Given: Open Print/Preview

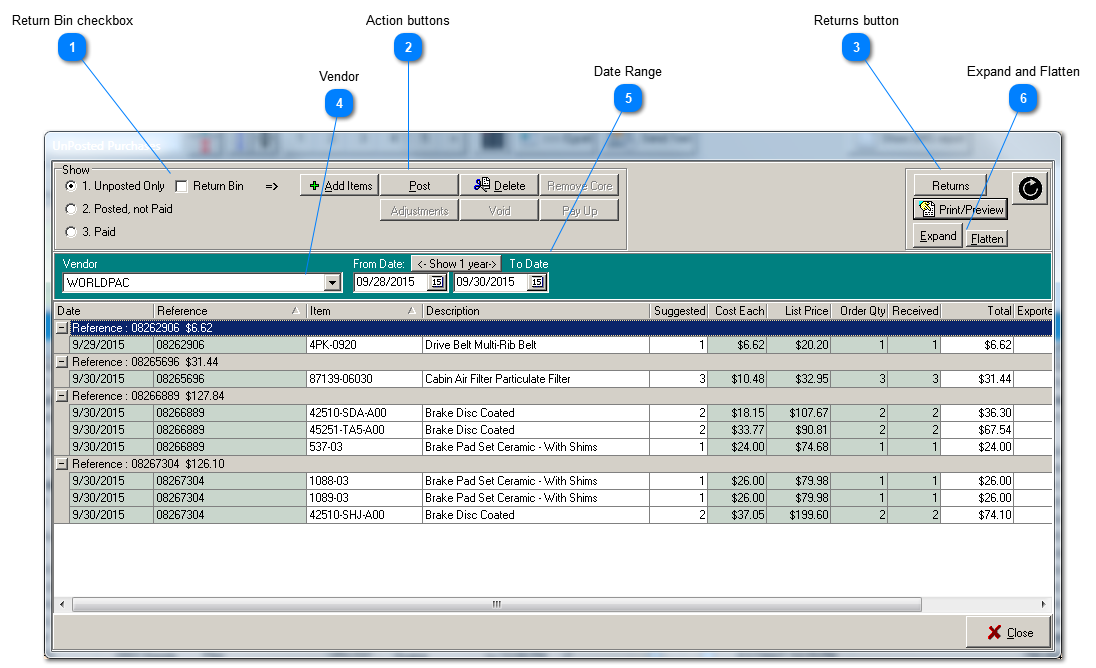Looking at the screenshot, I should coord(959,210).
